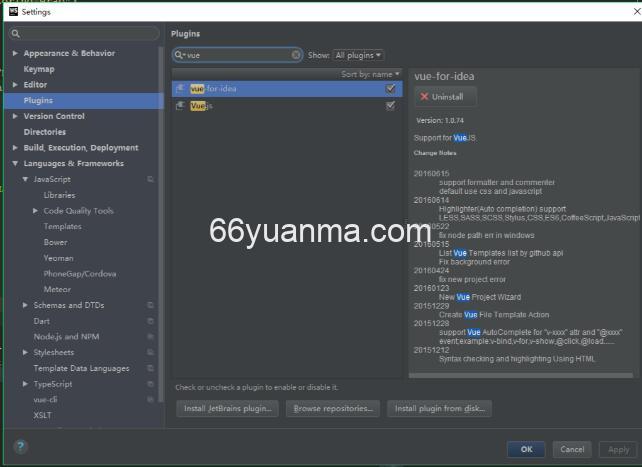
Task: Click the Change Notes heading
Action: click(x=435, y=153)
